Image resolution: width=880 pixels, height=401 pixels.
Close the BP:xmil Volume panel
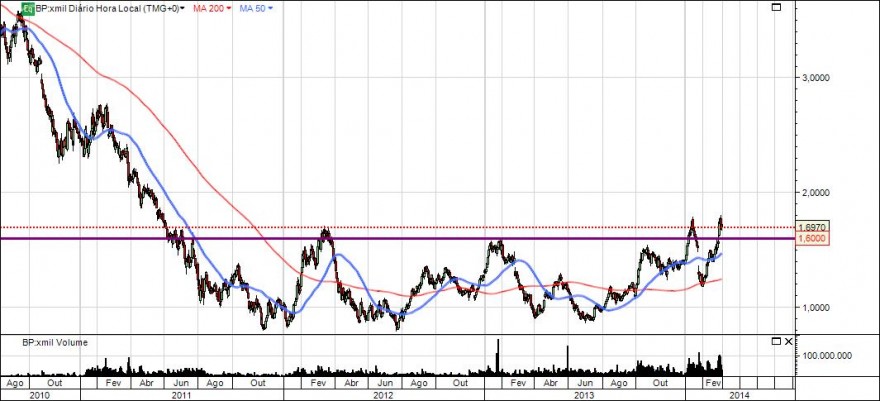tap(789, 341)
